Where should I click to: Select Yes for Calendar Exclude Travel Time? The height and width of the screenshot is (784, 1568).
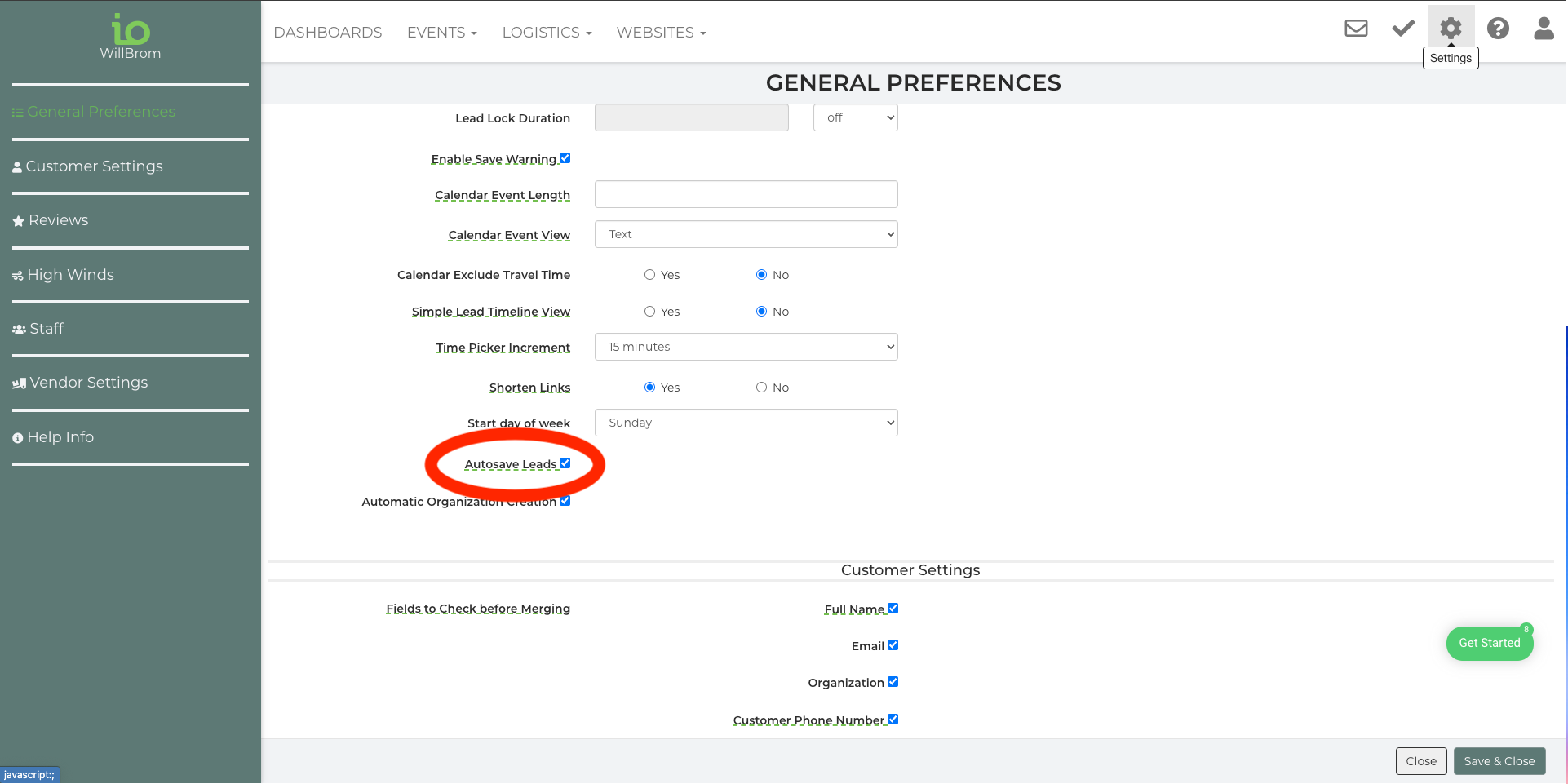[x=650, y=275]
